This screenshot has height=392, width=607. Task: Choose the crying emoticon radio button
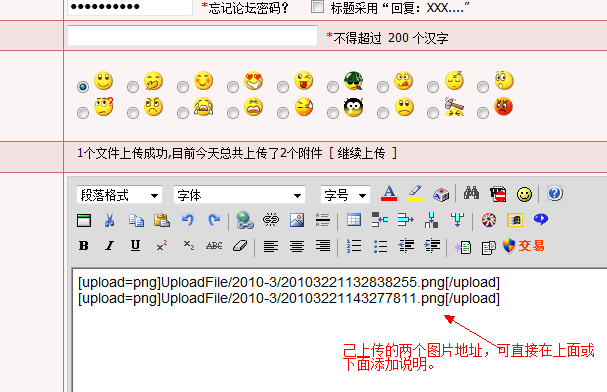click(183, 113)
